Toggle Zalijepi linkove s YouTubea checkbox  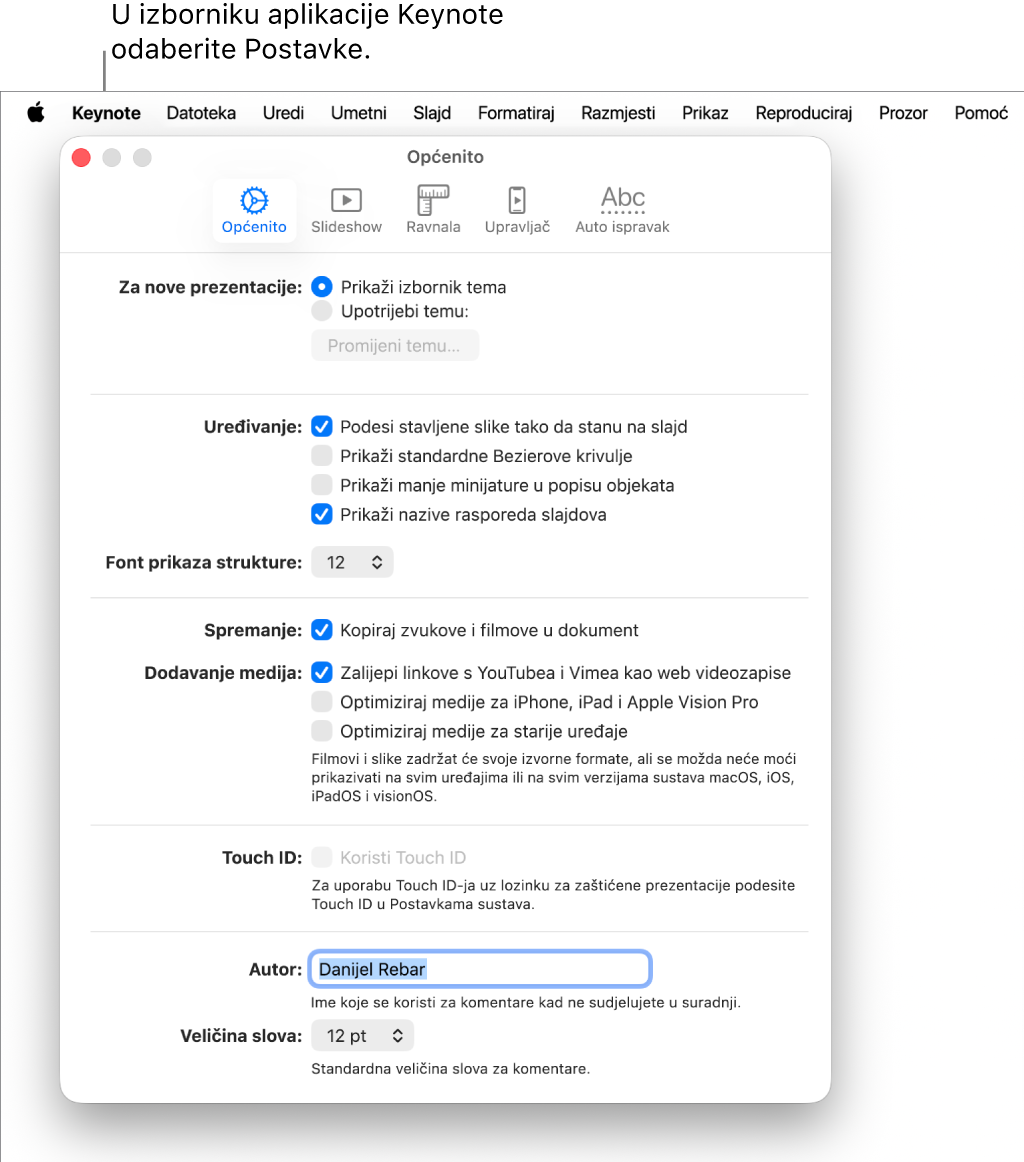[x=322, y=673]
